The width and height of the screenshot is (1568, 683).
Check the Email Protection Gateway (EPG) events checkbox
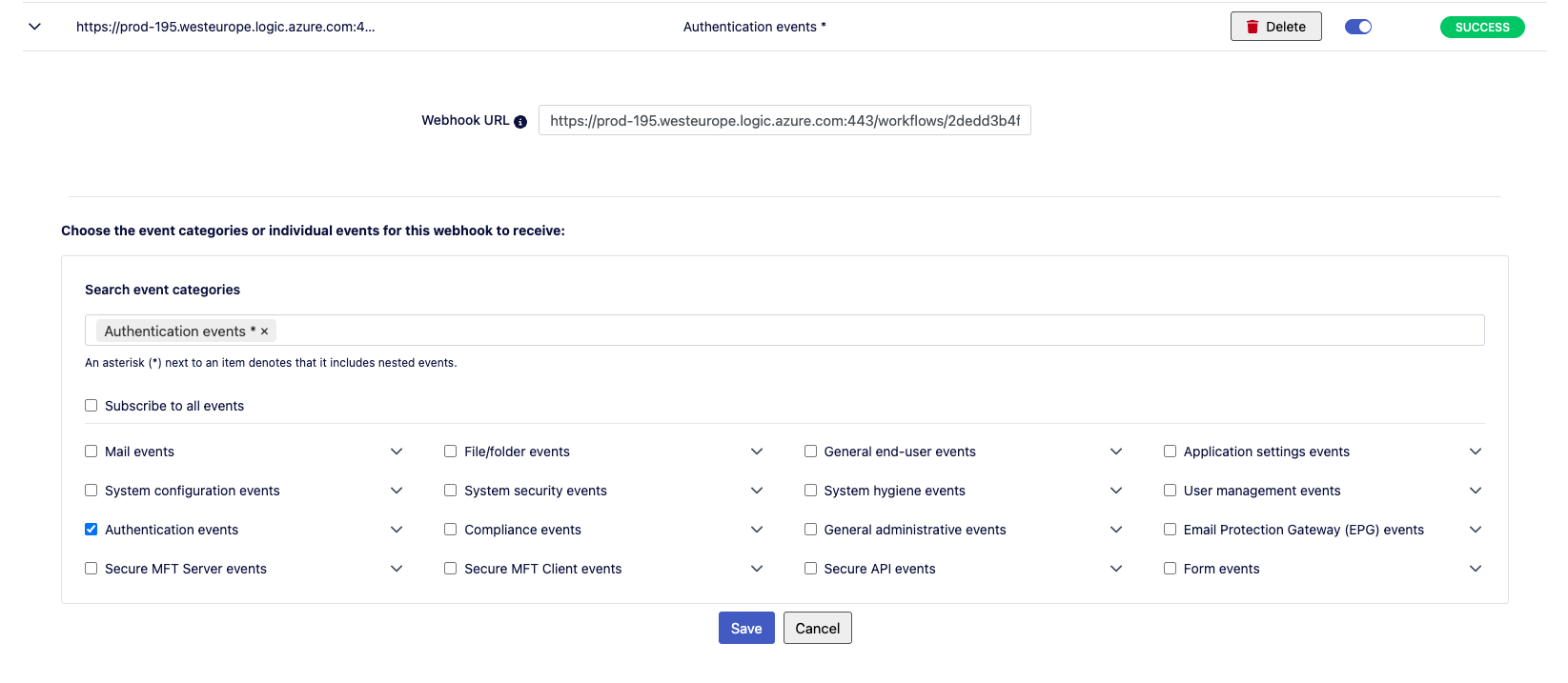click(1171, 530)
